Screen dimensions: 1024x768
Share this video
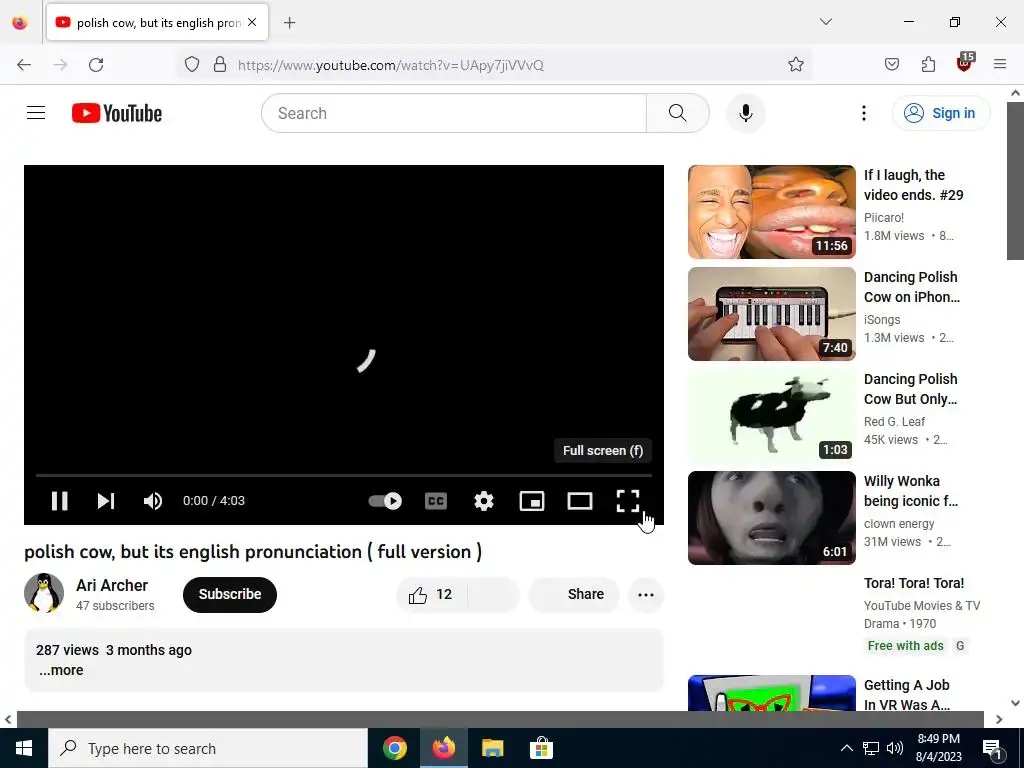click(574, 594)
